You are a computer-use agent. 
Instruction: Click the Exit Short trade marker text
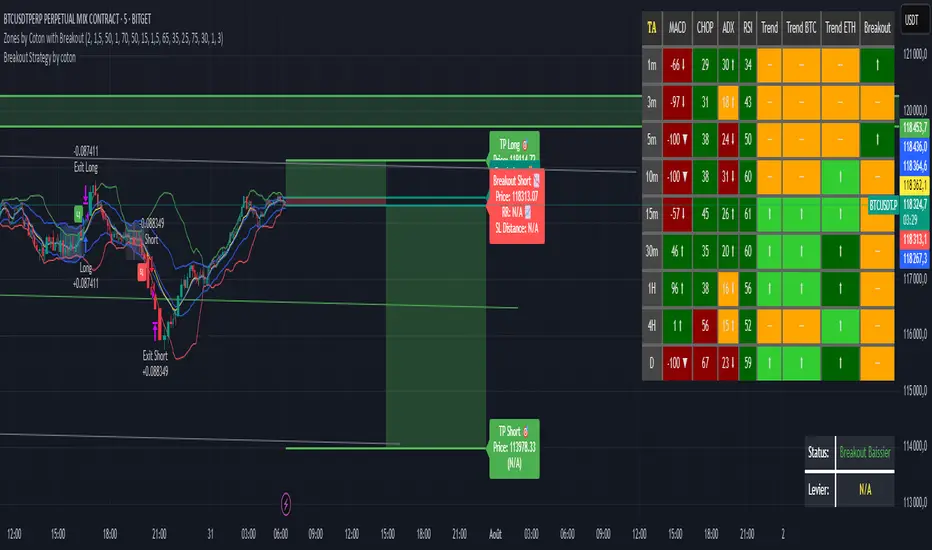[155, 356]
